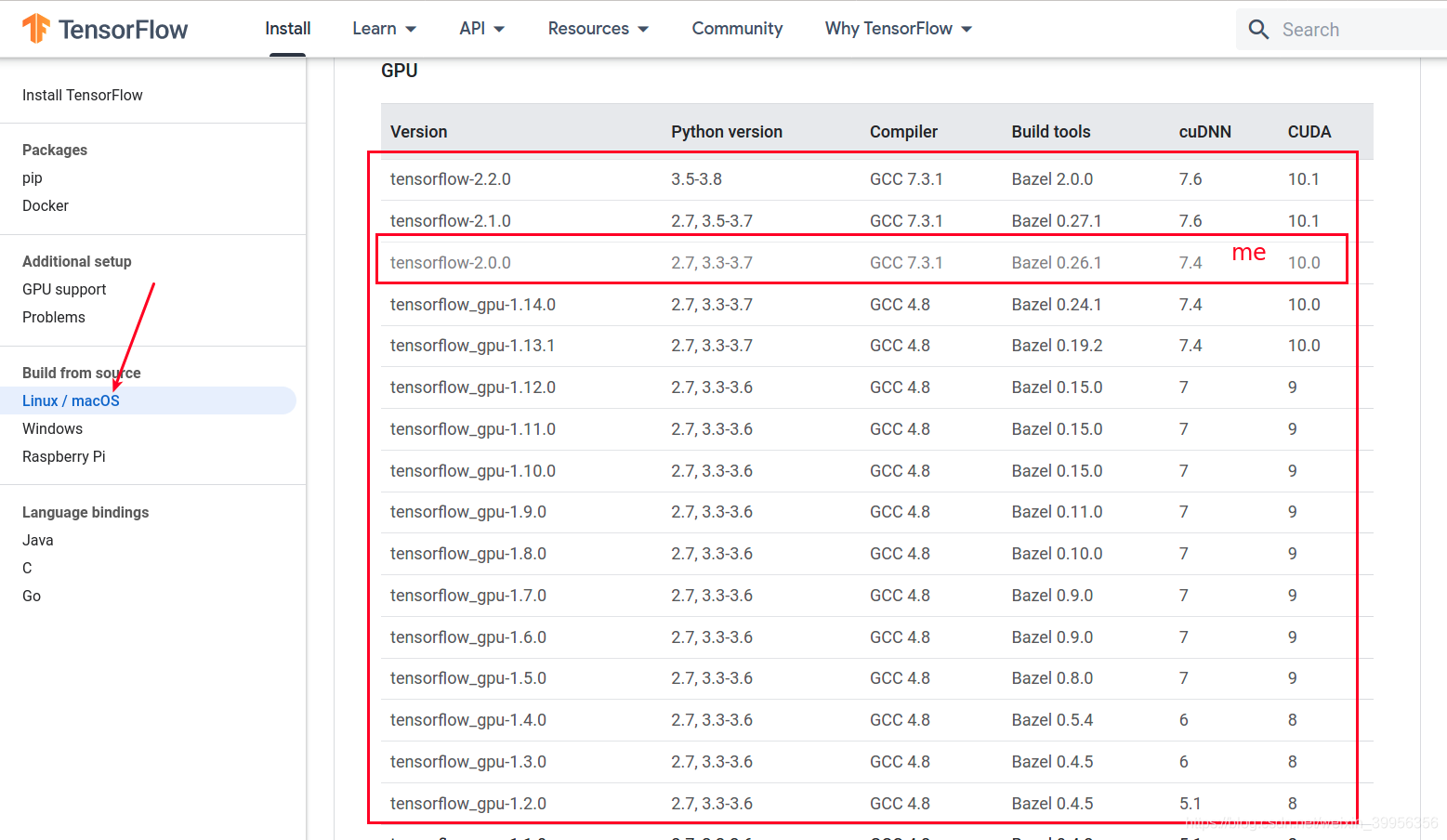Screen dimensions: 1447x840
Task: Click the Version column header
Action: click(x=419, y=132)
